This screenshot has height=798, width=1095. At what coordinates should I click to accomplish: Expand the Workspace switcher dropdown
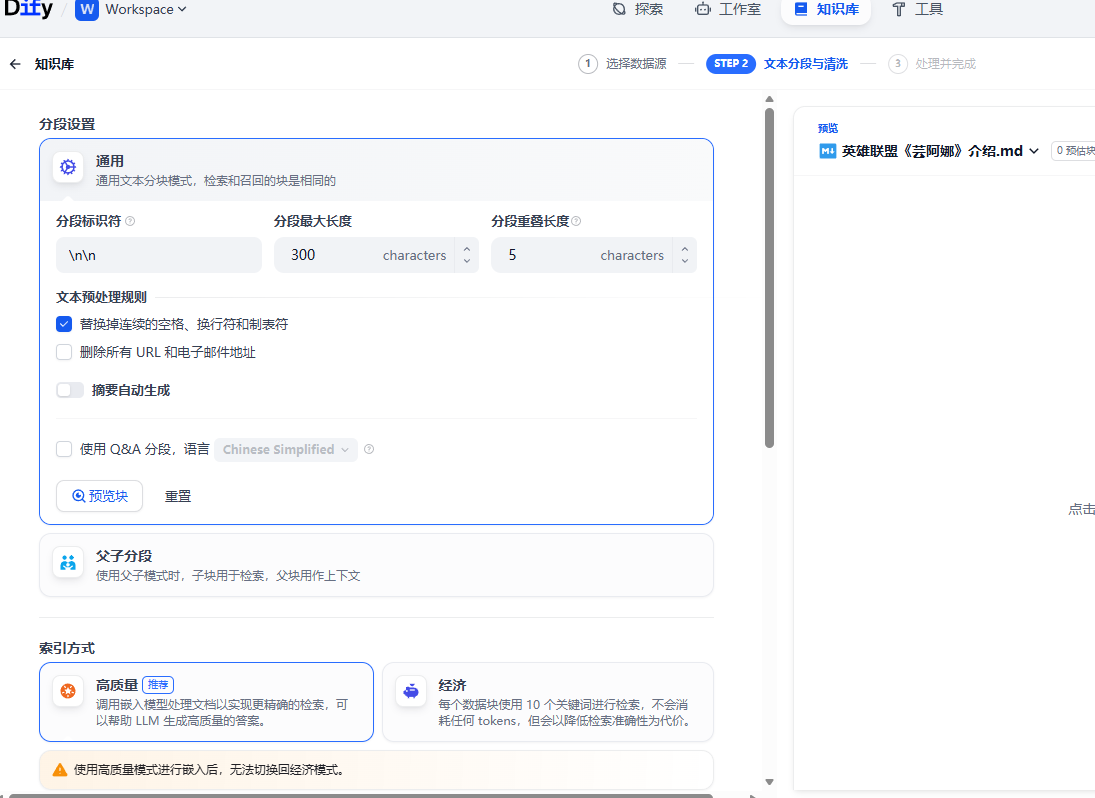[x=145, y=10]
